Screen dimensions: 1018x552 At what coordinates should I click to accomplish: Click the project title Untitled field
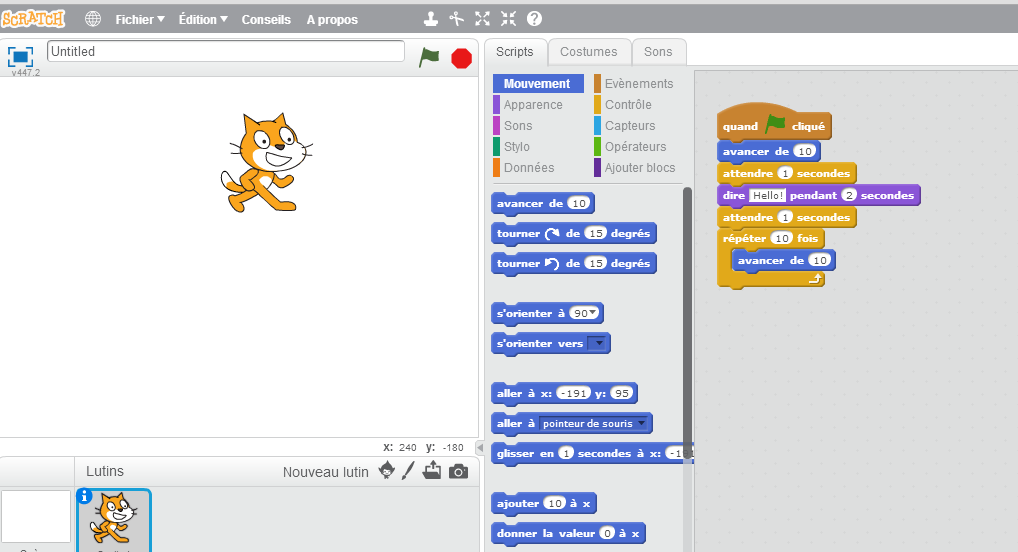click(x=226, y=51)
